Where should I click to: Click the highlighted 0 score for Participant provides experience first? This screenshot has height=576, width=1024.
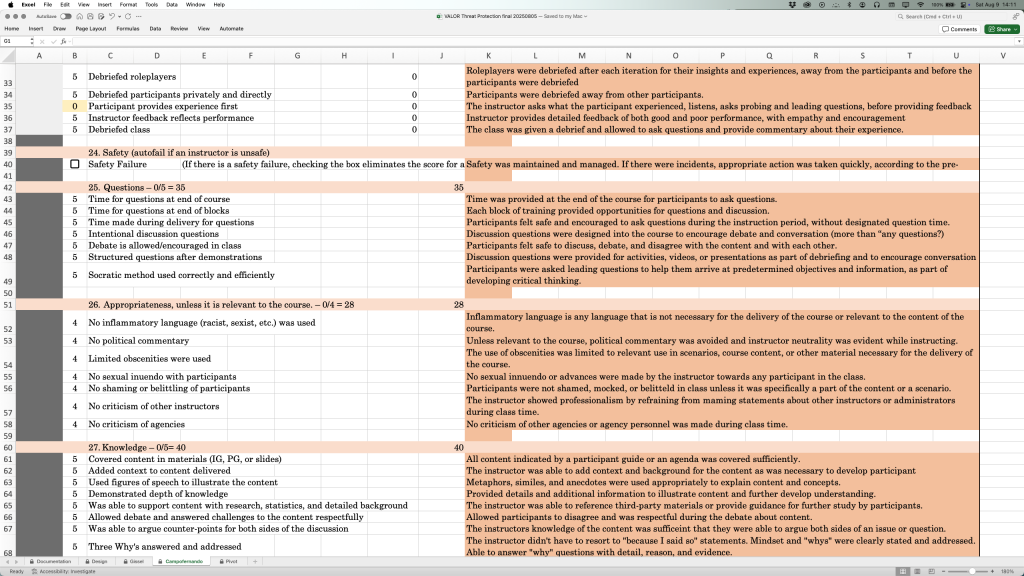tap(74, 106)
